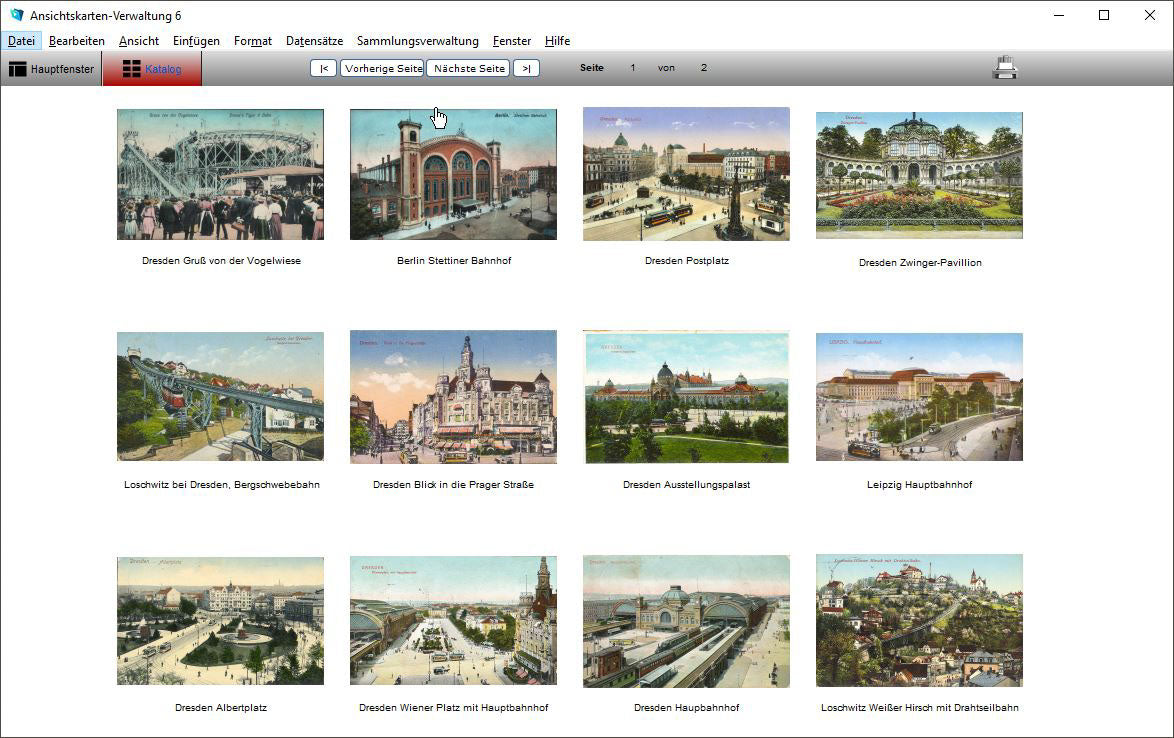Screen dimensions: 1174x738
Task: Jump to last page with >| button
Action: (x=526, y=68)
